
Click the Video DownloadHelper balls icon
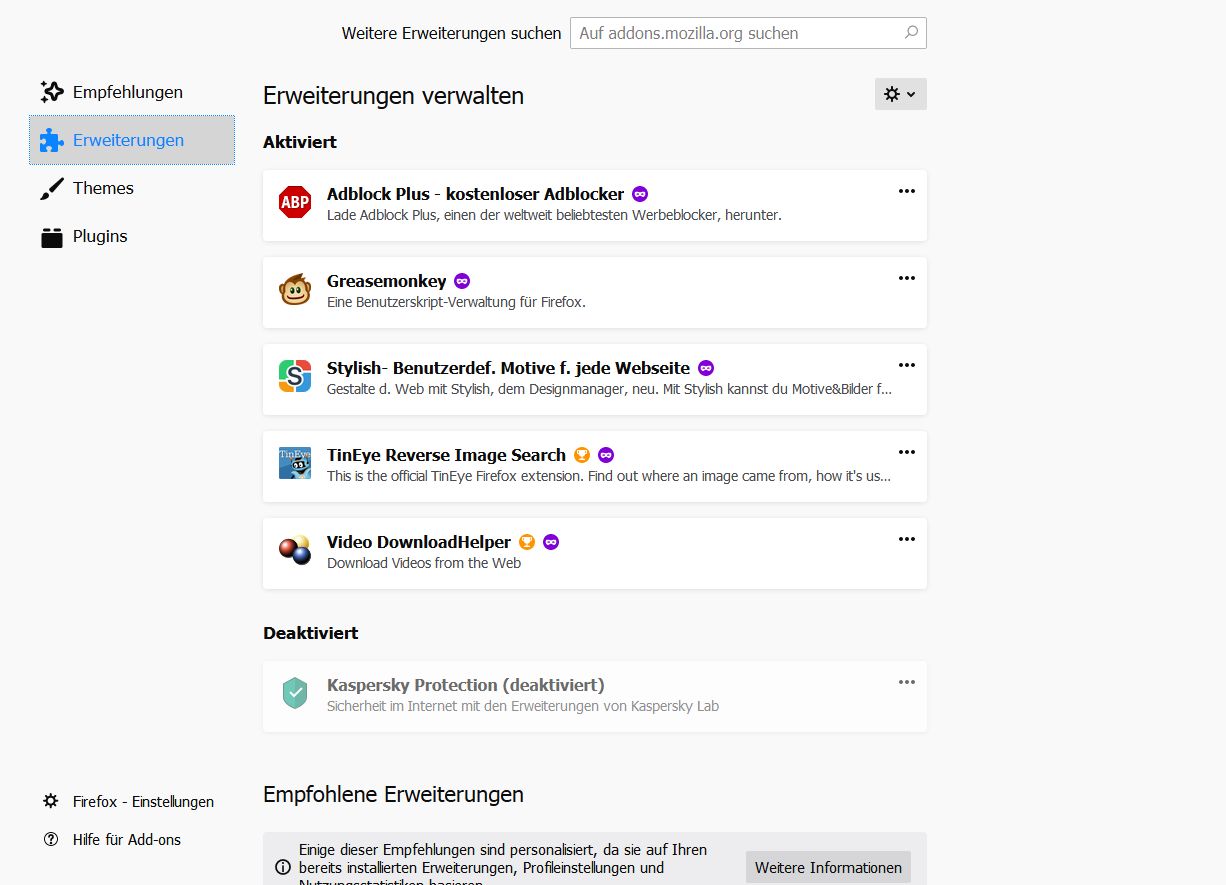click(295, 550)
